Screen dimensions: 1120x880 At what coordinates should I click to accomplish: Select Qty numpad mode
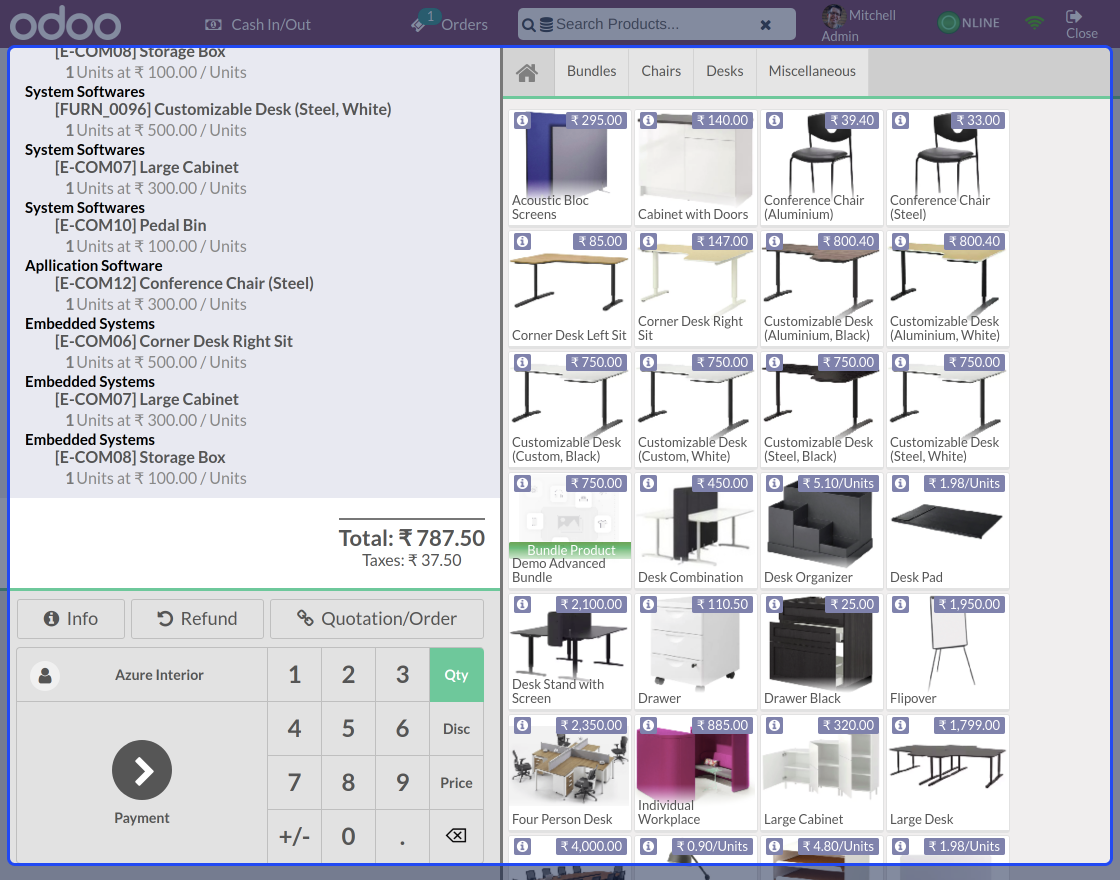click(456, 675)
